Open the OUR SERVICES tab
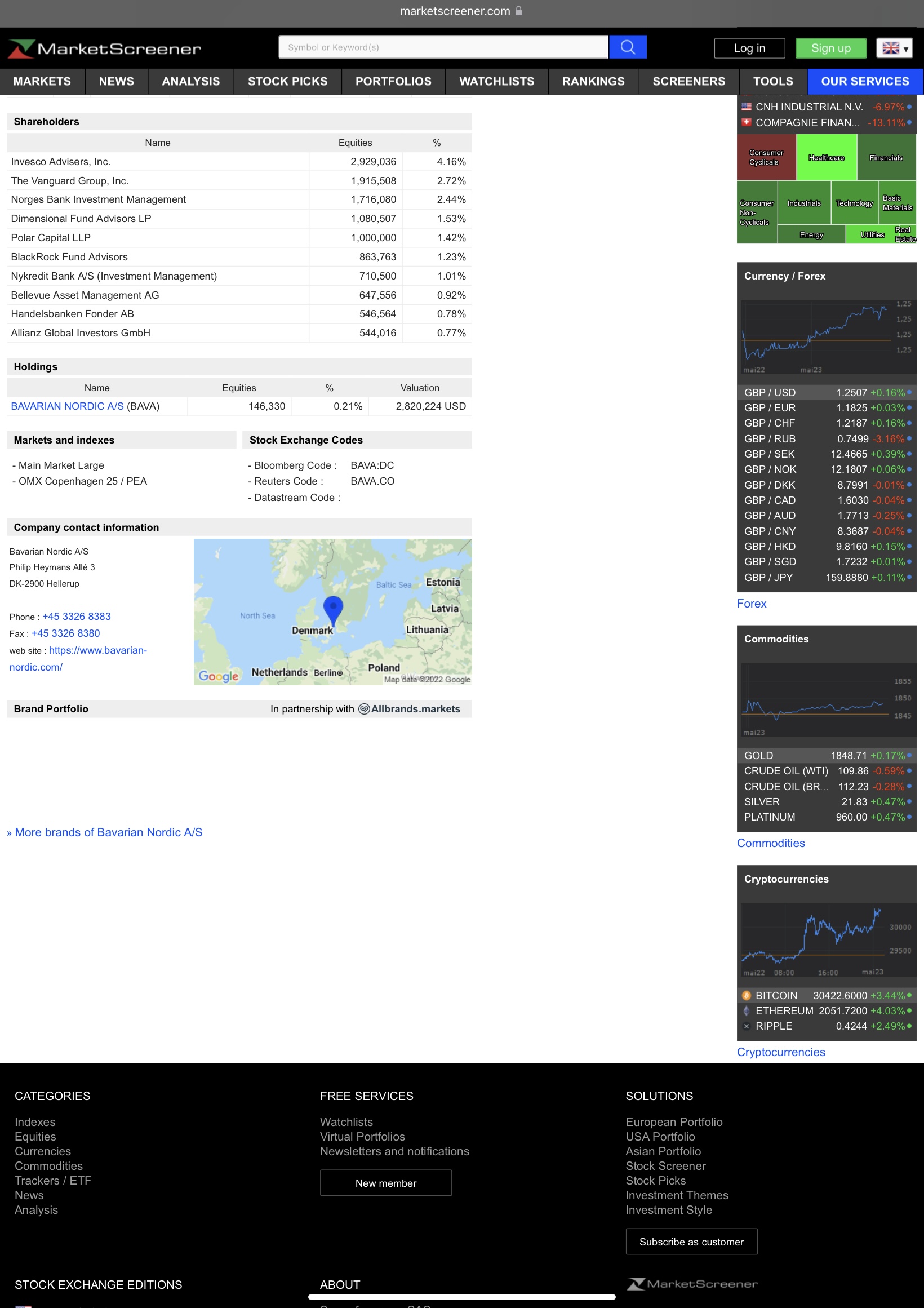 [x=864, y=82]
